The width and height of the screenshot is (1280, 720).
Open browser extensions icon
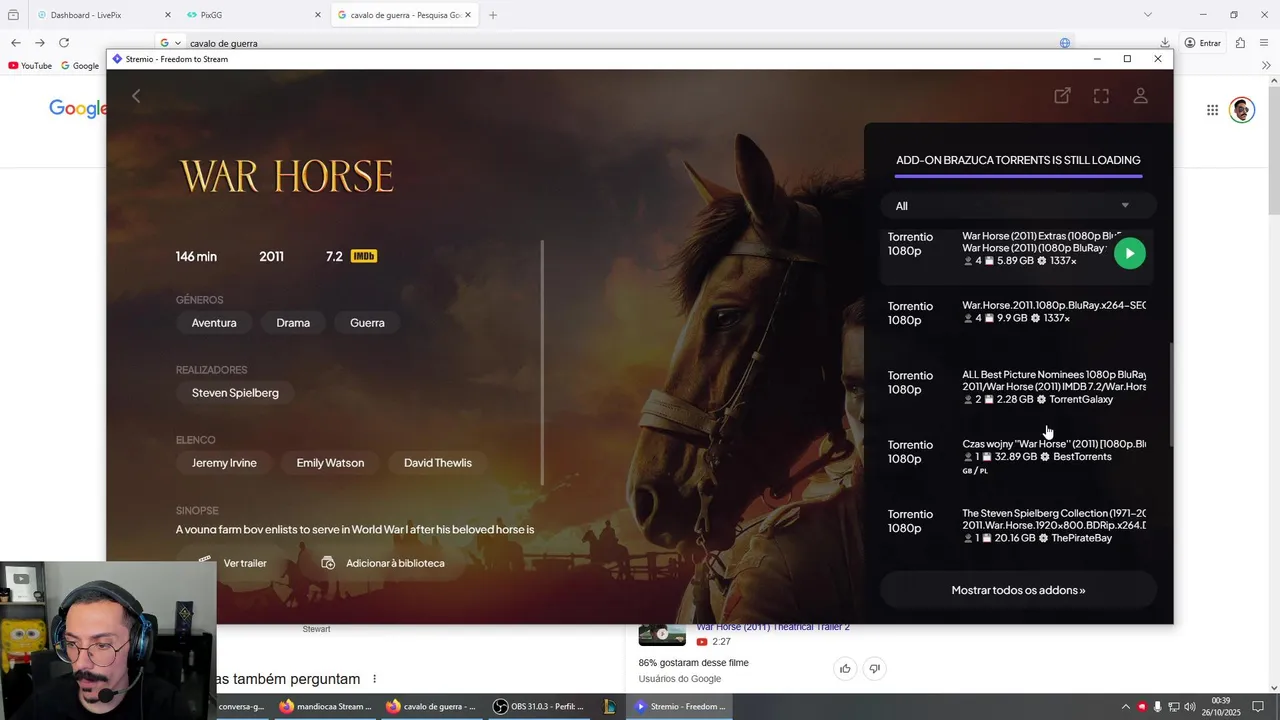[1240, 43]
